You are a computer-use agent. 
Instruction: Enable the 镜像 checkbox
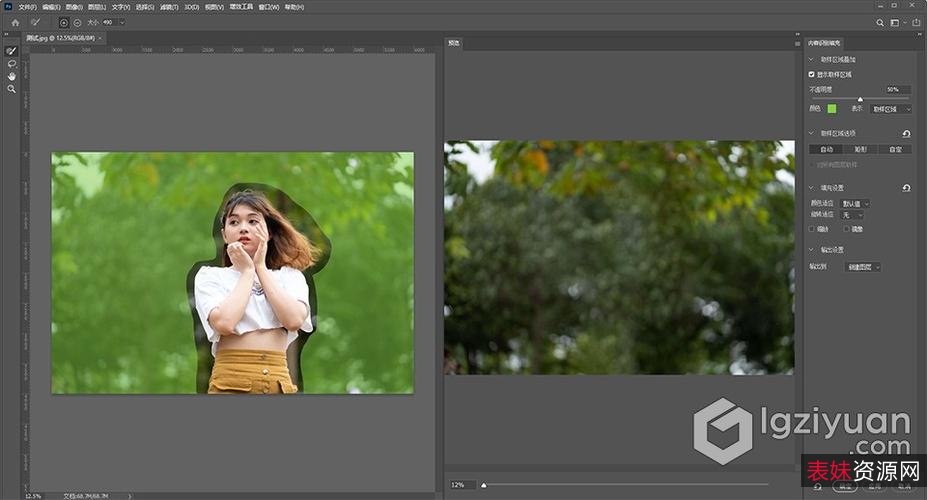tap(845, 229)
